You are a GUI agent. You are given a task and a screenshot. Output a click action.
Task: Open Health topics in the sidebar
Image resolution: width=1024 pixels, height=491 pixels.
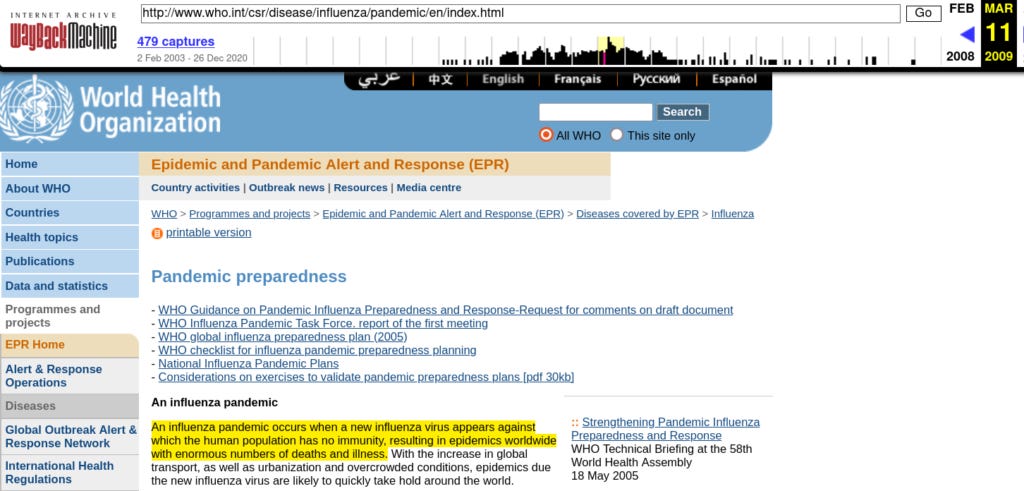69,237
